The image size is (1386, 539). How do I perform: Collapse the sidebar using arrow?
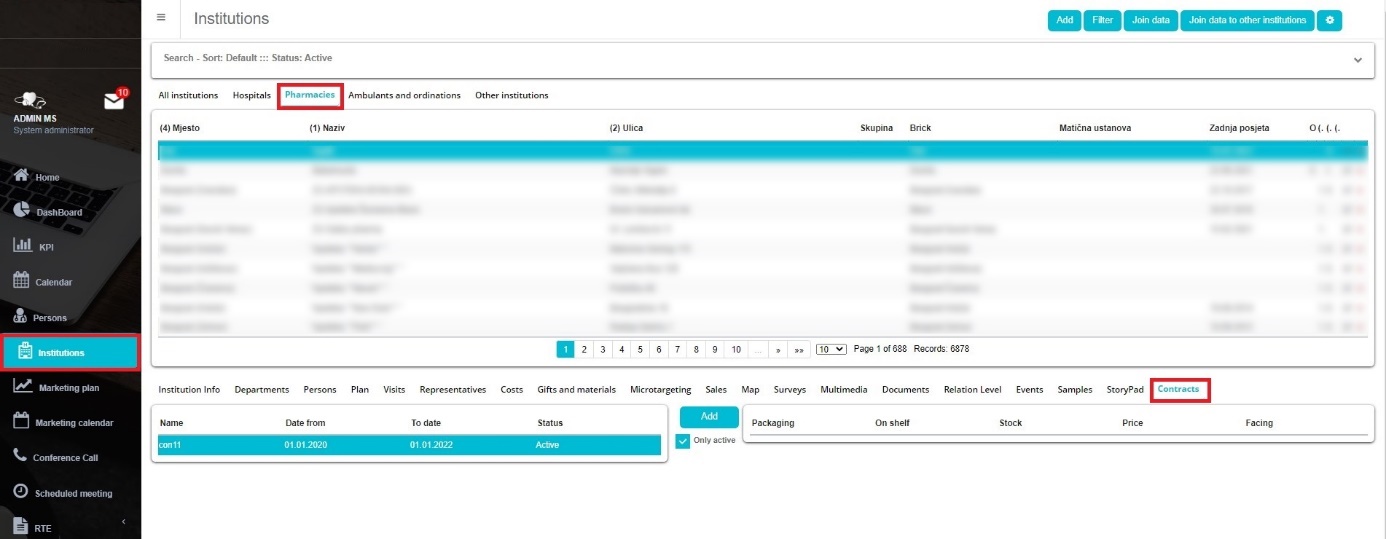pyautogui.click(x=124, y=522)
